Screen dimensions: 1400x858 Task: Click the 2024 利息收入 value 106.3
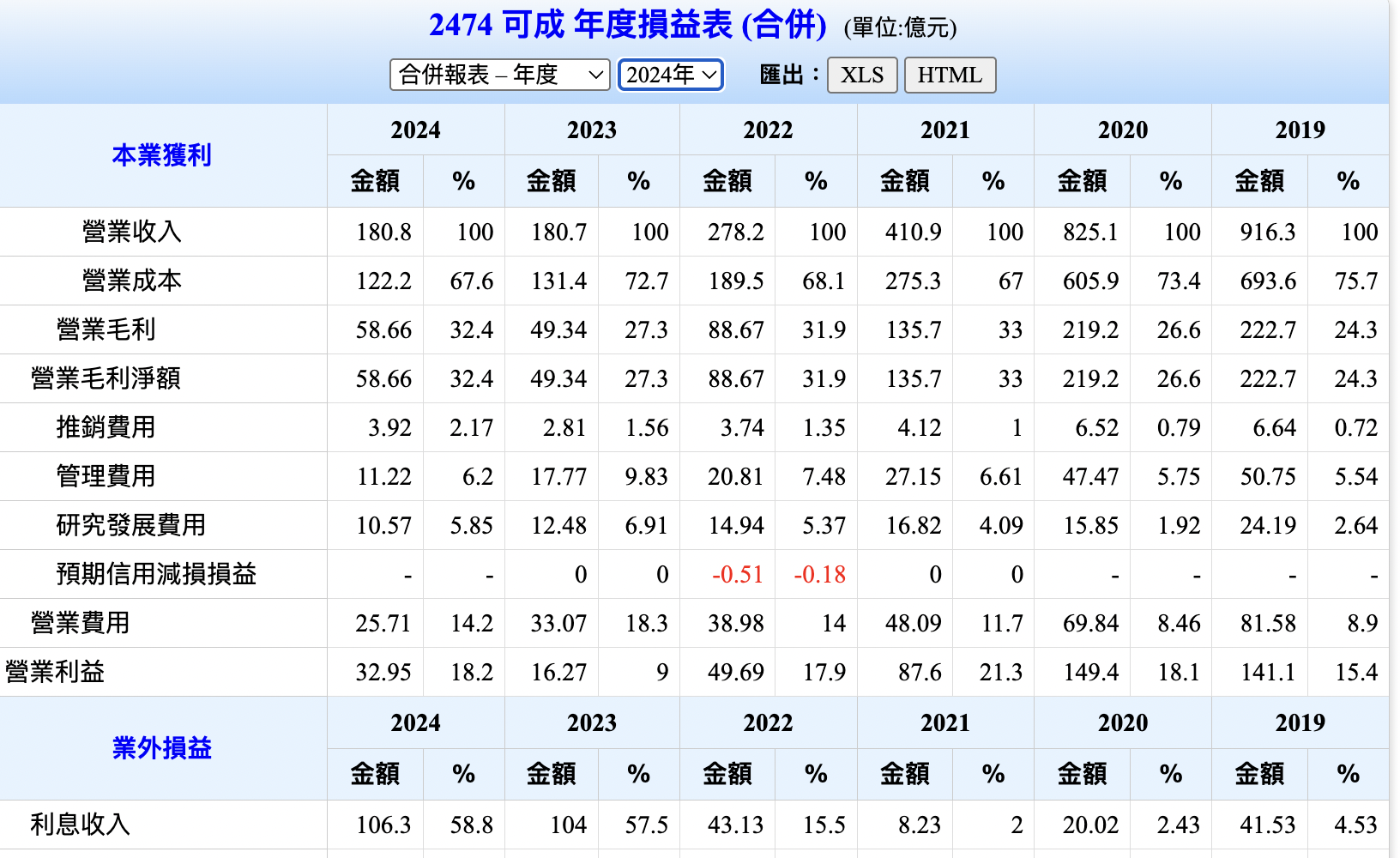pos(383,825)
